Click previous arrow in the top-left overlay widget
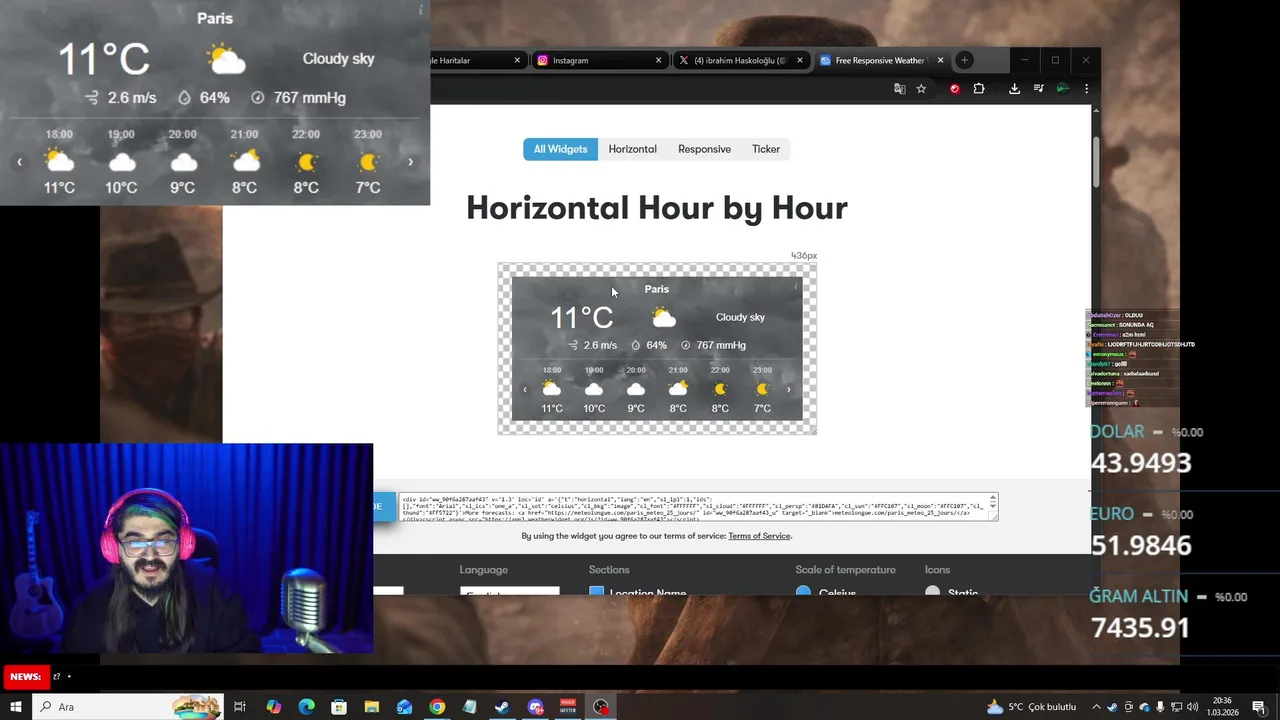 click(19, 162)
